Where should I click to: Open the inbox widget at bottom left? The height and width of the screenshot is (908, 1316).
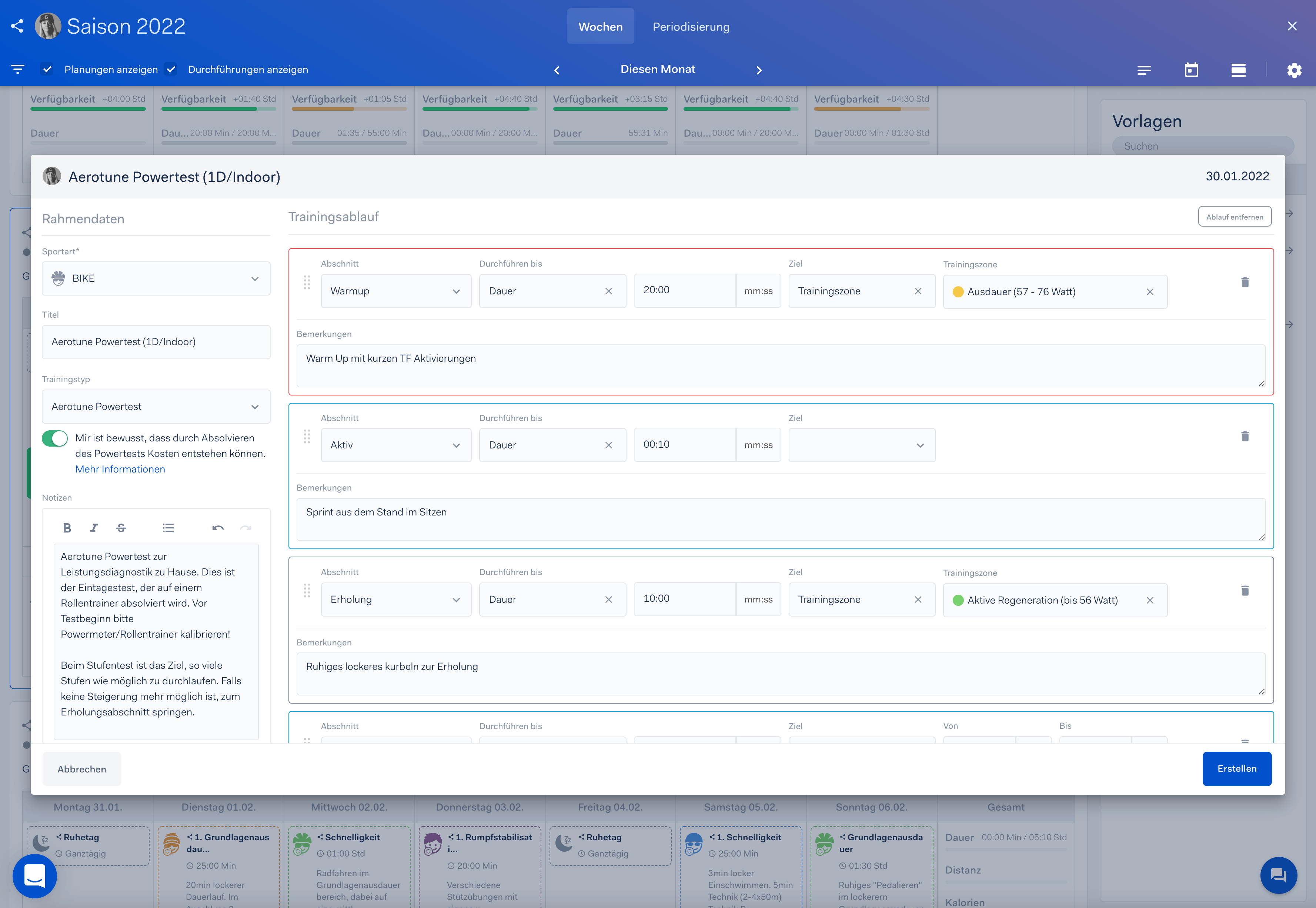coord(35,876)
